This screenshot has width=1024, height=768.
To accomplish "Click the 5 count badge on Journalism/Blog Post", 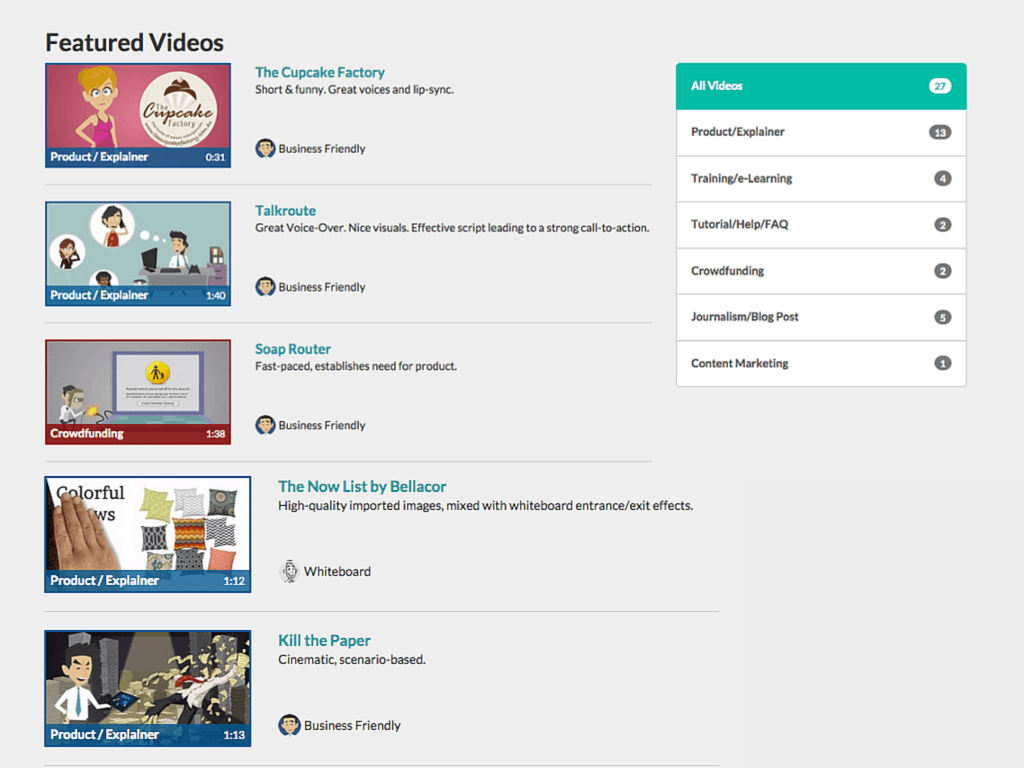I will coord(942,317).
